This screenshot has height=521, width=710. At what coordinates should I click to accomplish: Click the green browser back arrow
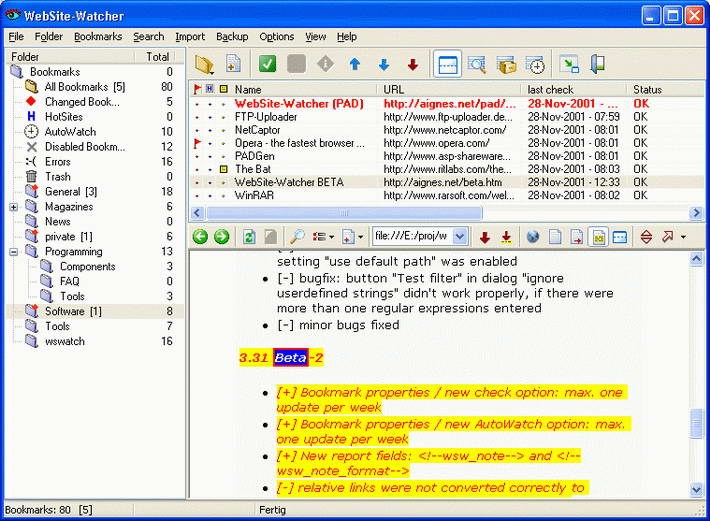pyautogui.click(x=200, y=237)
